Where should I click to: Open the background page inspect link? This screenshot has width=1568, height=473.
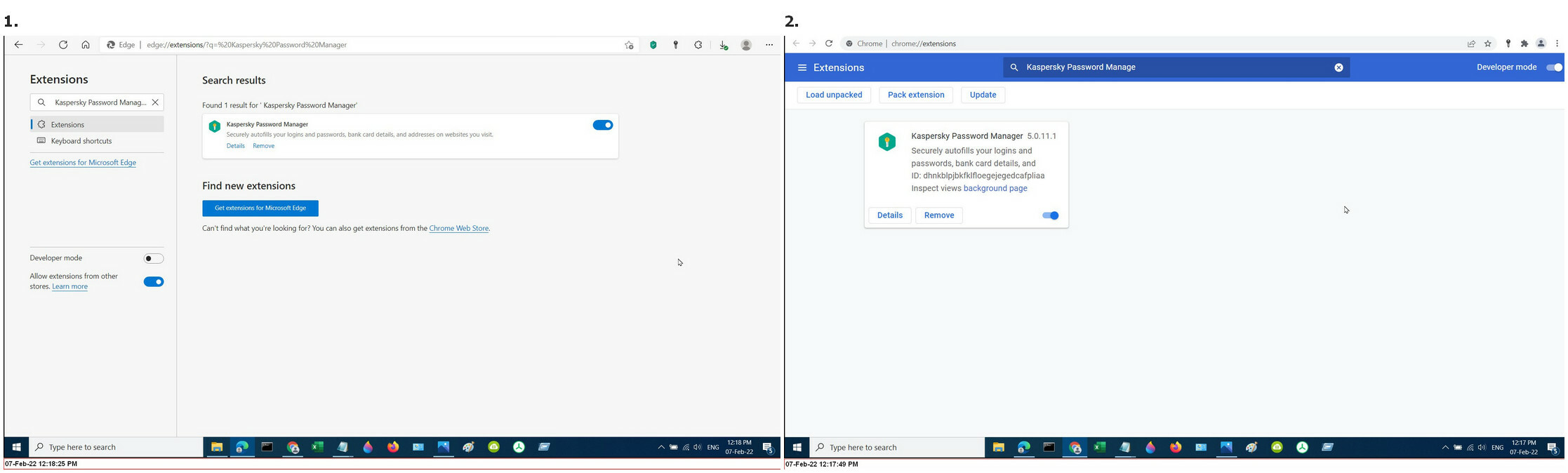tap(995, 188)
